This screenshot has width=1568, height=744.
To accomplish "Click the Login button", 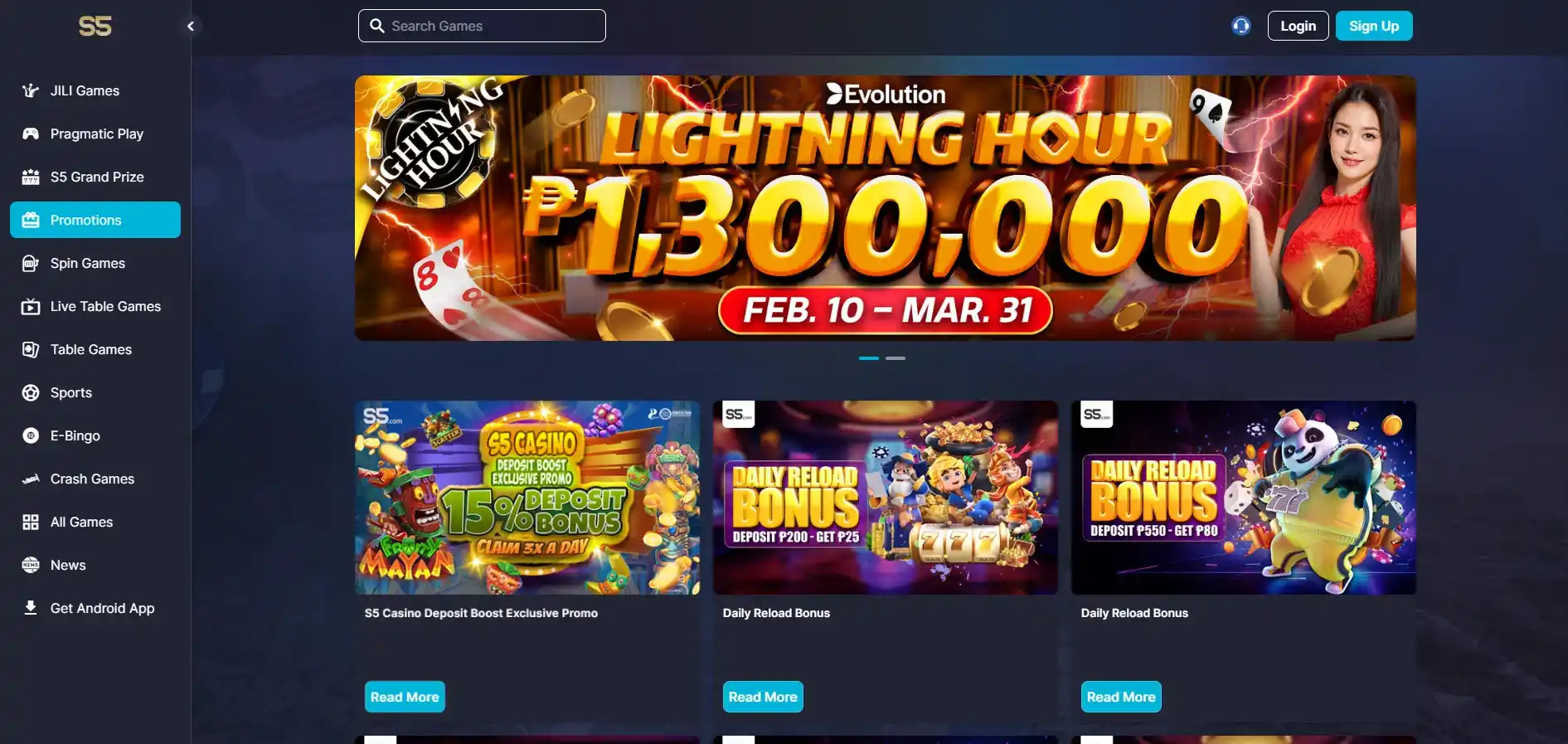I will pos(1299,26).
